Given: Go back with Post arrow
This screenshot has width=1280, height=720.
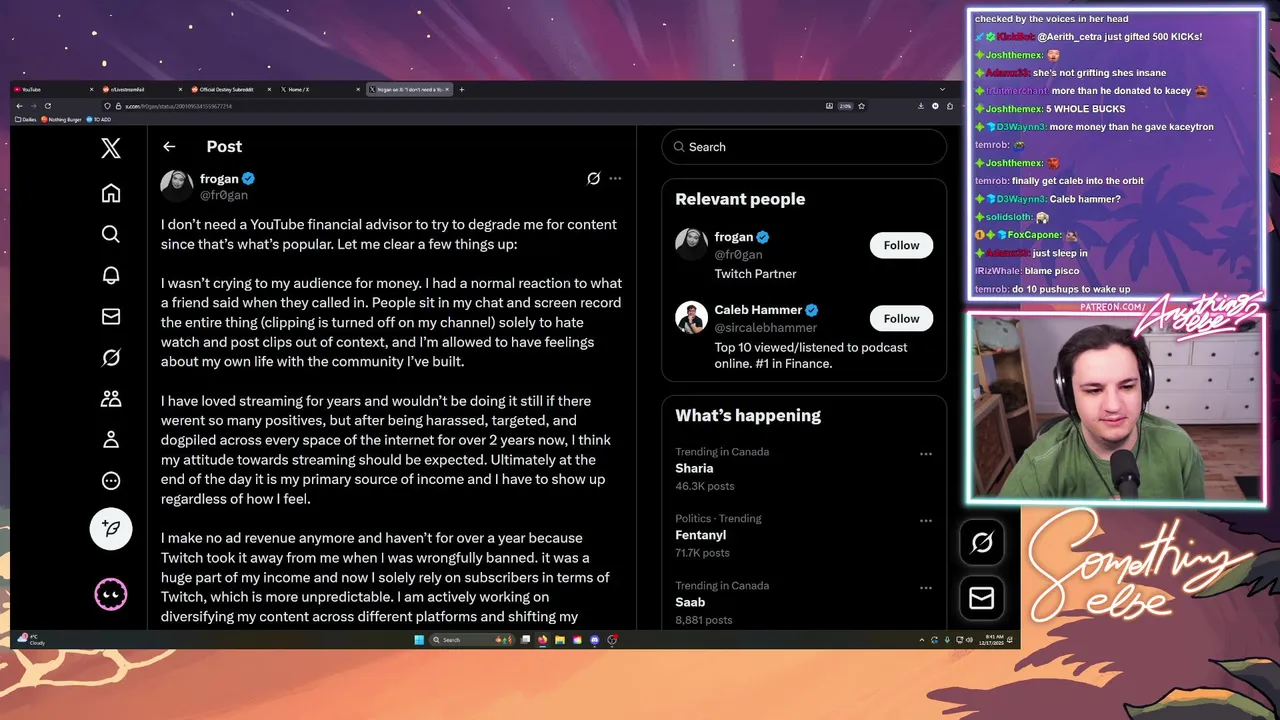Looking at the screenshot, I should [x=169, y=146].
